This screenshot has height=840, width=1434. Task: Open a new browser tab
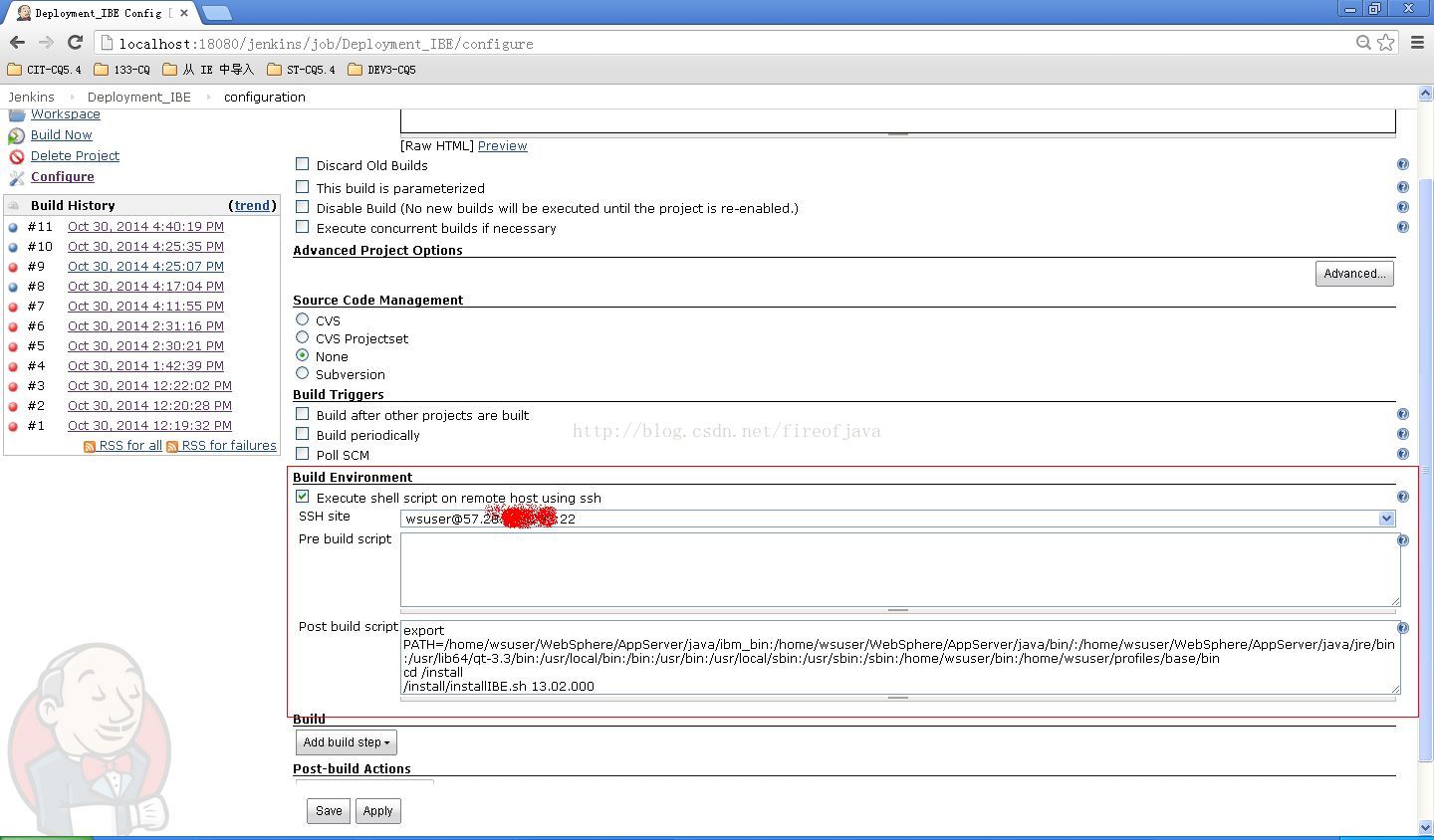click(216, 13)
